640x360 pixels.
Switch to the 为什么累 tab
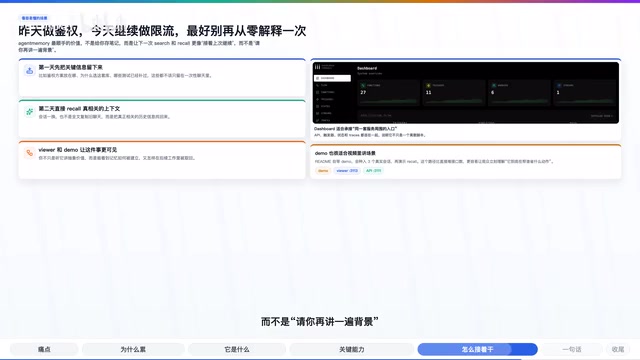(x=133, y=349)
